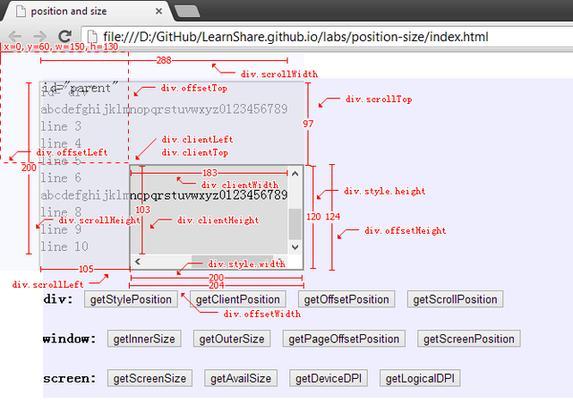Click the up arrow of the inner vertical scrollbar
Screen dimensions: 573x400
(x=295, y=174)
